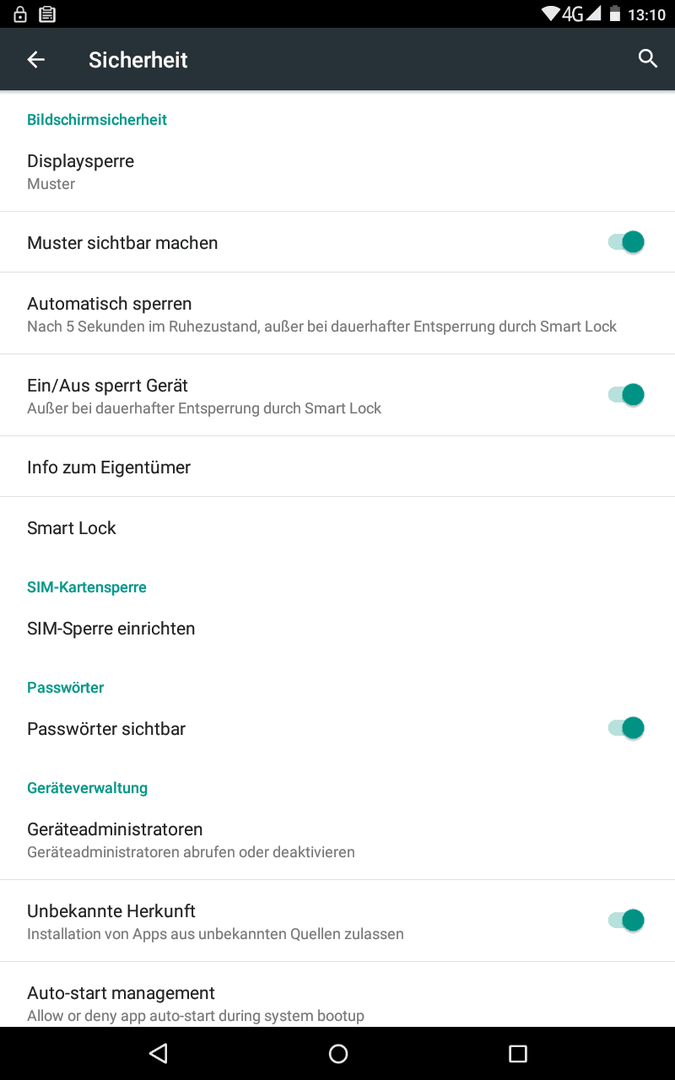Disable Ein/Aus sperrt Gerät switch
Image resolution: width=675 pixels, height=1080 pixels.
point(625,395)
